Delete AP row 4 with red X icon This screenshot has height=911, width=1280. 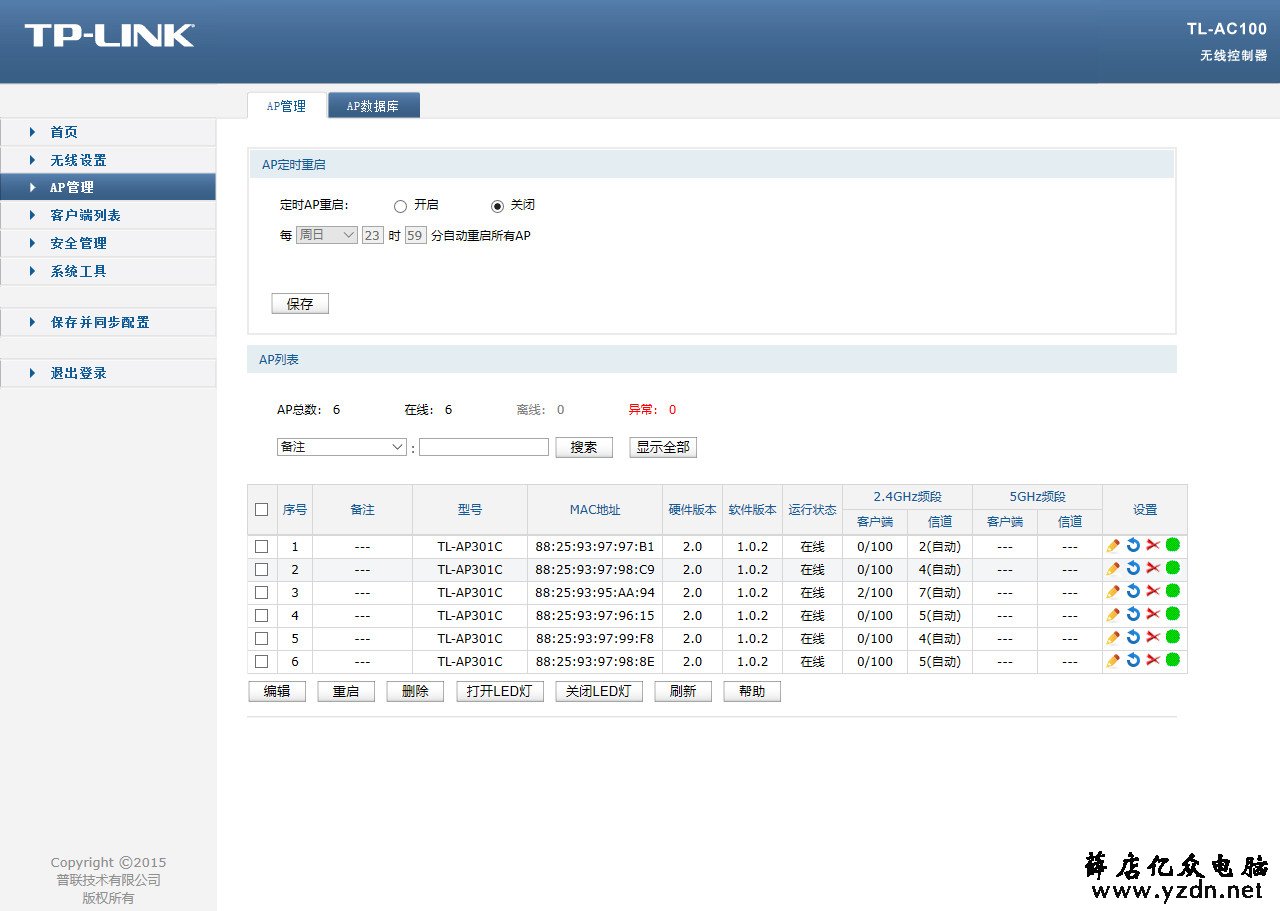(1153, 614)
